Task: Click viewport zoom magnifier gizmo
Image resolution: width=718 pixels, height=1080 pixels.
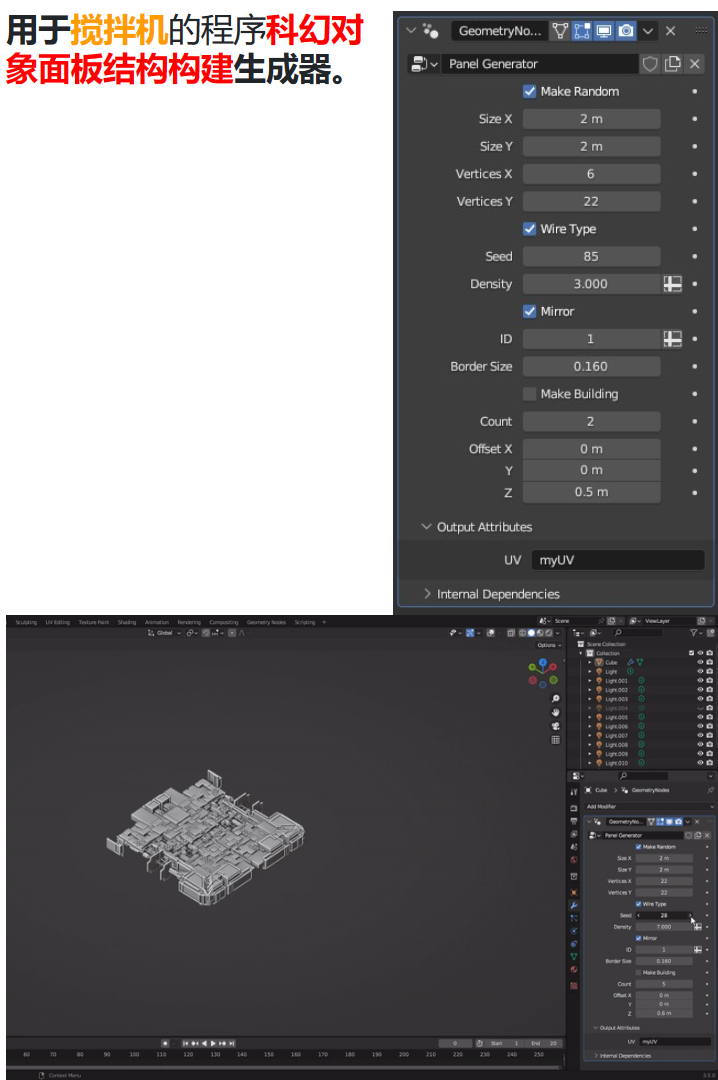Action: [555, 698]
